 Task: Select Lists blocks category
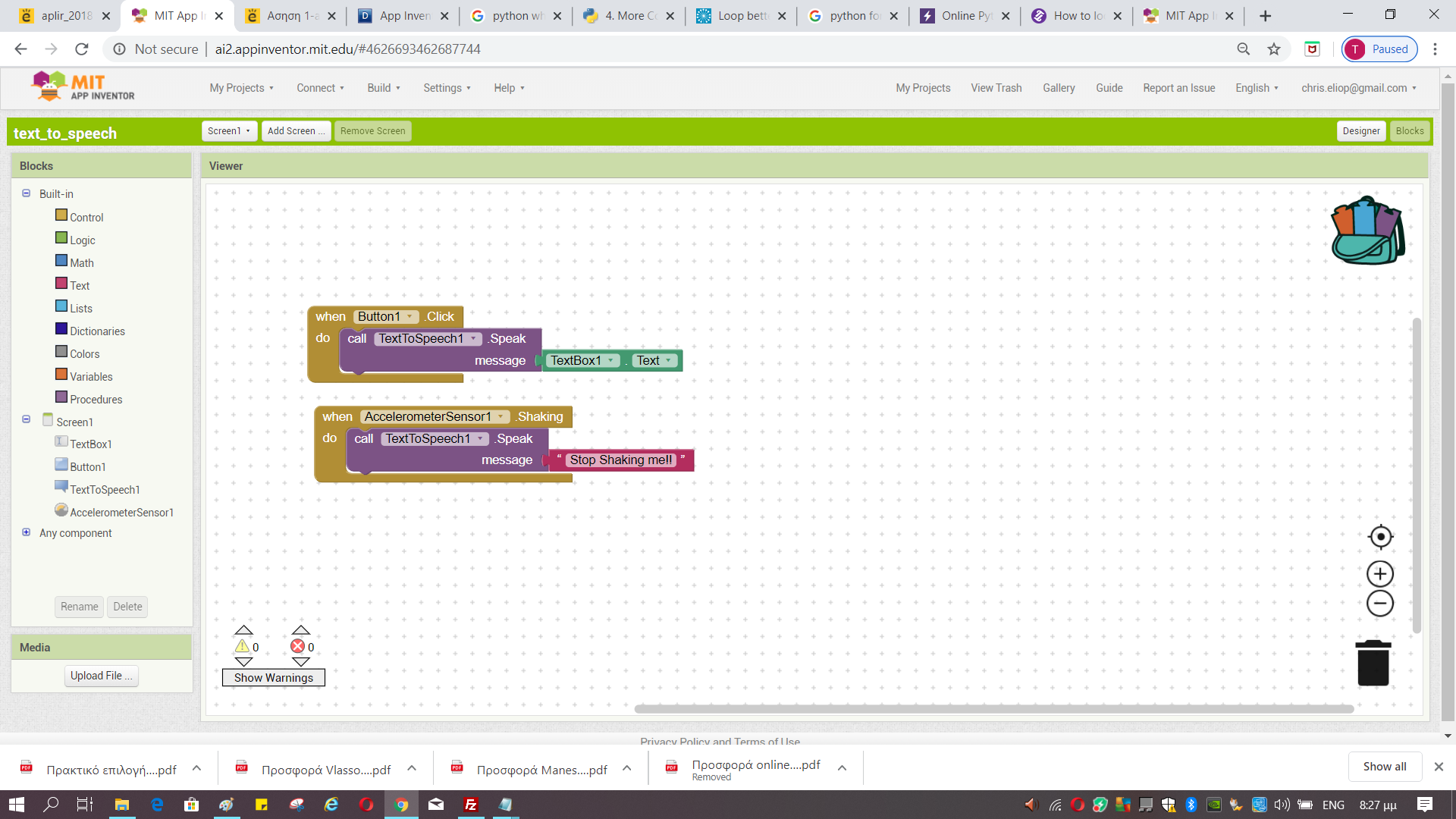point(81,308)
